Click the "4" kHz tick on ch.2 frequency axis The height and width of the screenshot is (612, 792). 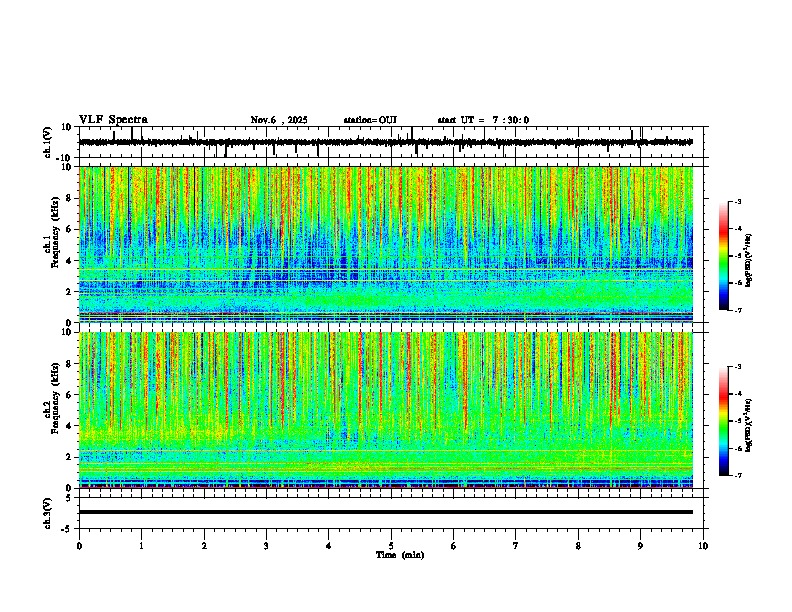[69, 426]
